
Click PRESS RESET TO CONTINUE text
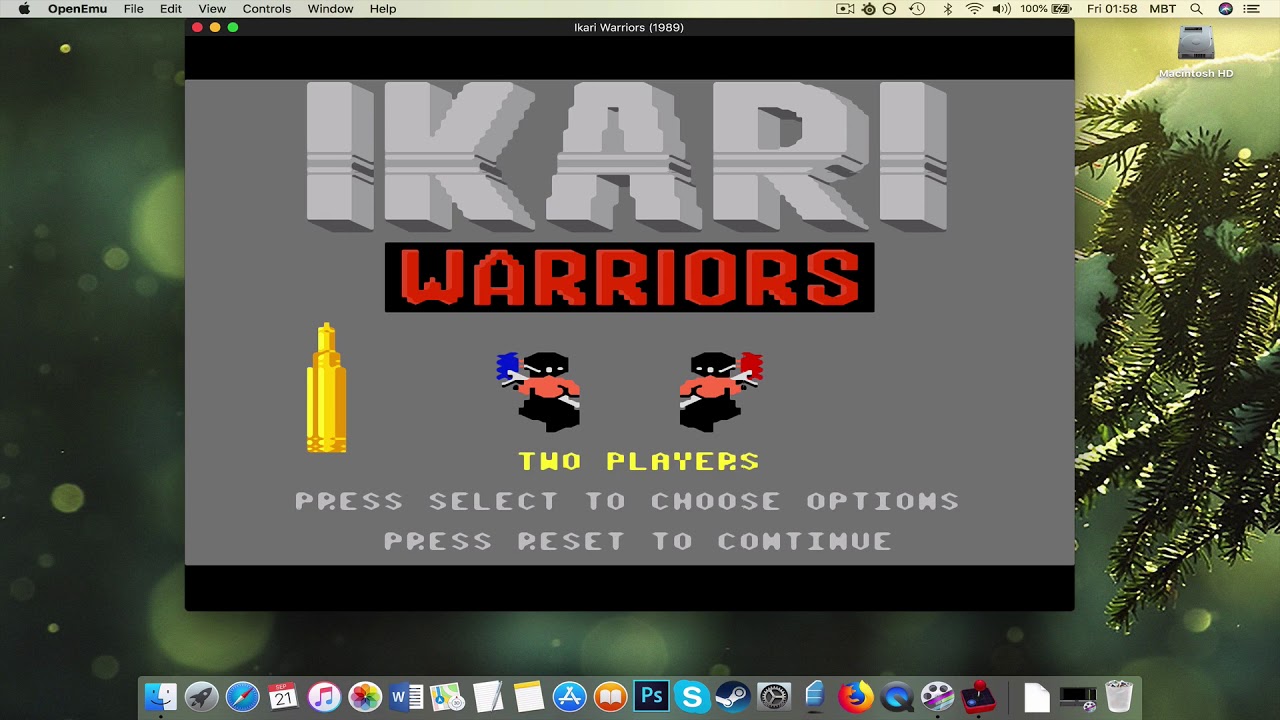click(638, 541)
